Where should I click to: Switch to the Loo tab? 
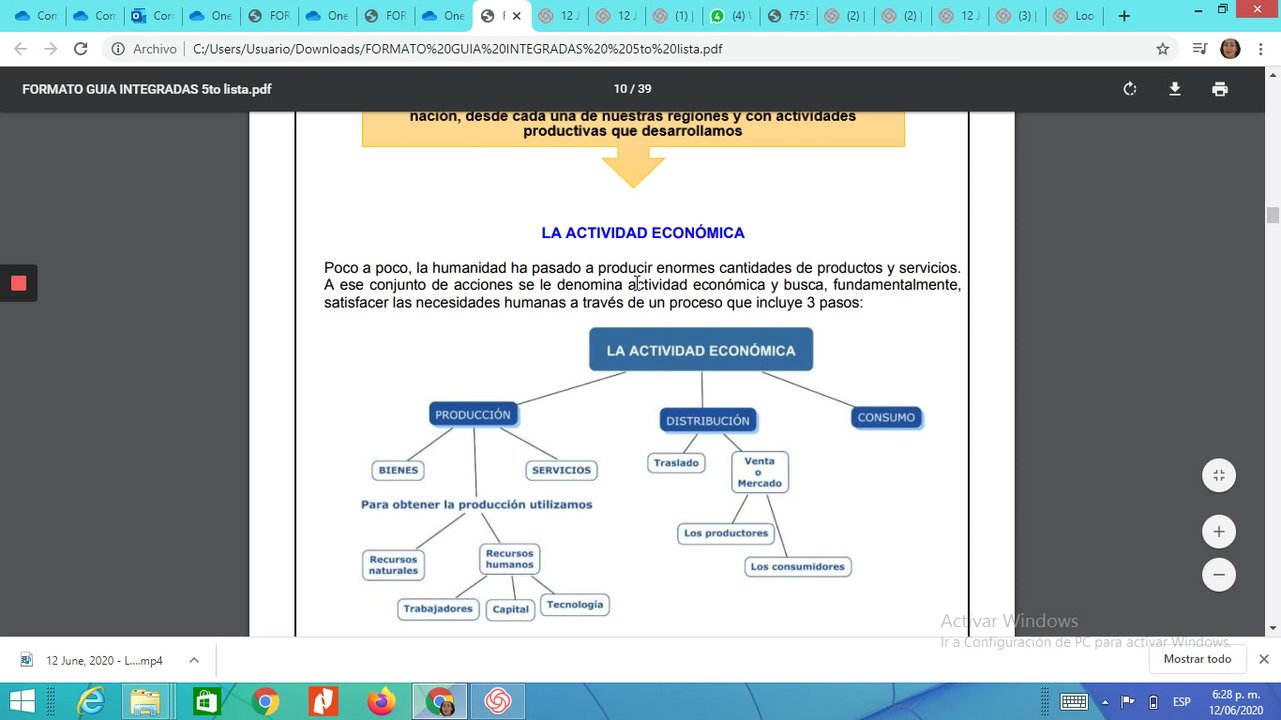(1075, 16)
